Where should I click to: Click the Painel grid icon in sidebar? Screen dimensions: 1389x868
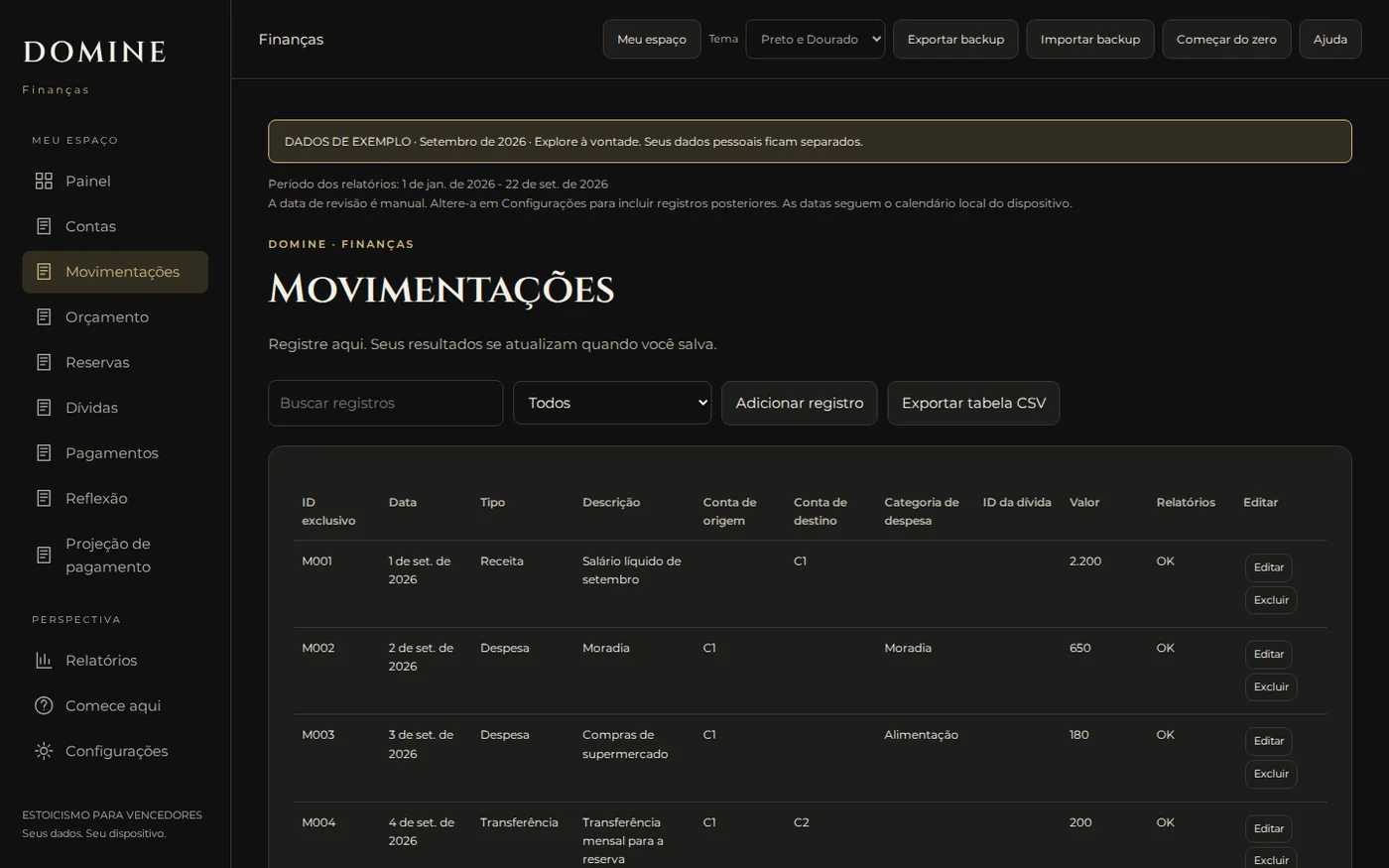(44, 181)
